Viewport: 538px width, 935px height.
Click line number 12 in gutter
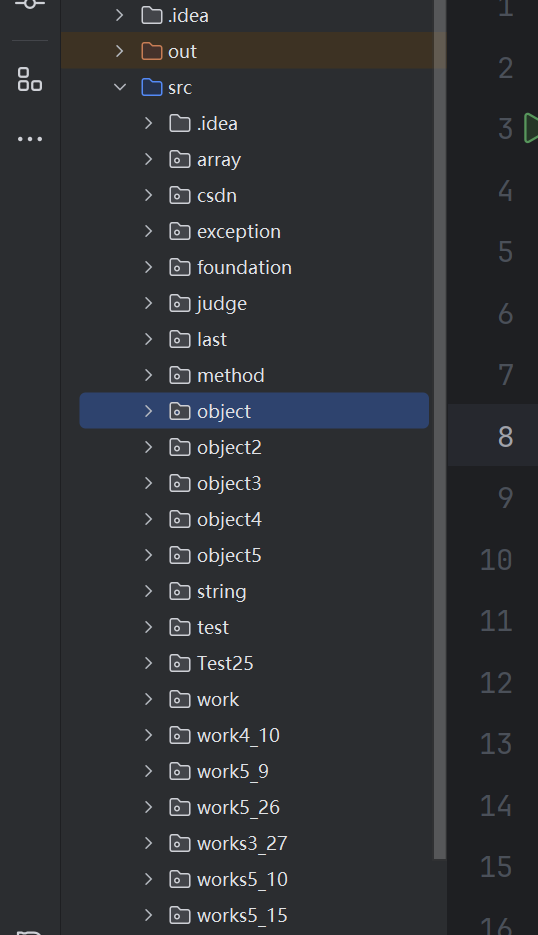point(496,682)
